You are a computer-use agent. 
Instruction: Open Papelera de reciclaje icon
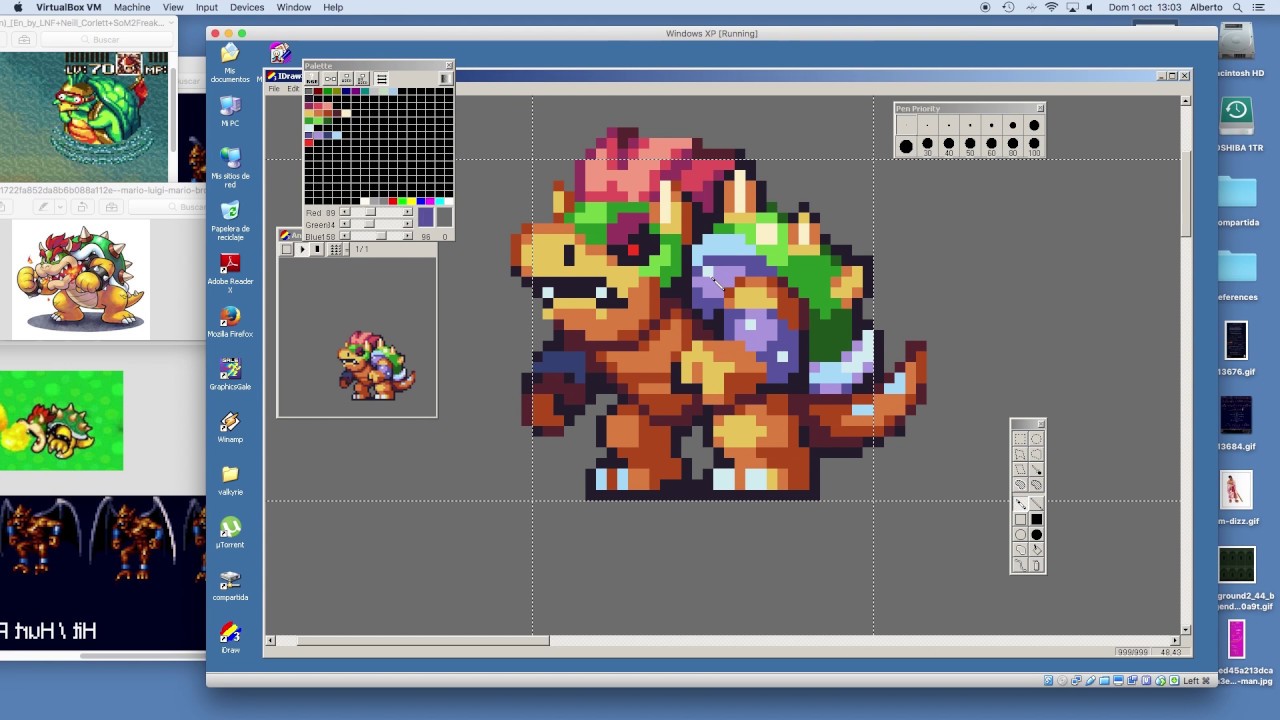tap(230, 216)
